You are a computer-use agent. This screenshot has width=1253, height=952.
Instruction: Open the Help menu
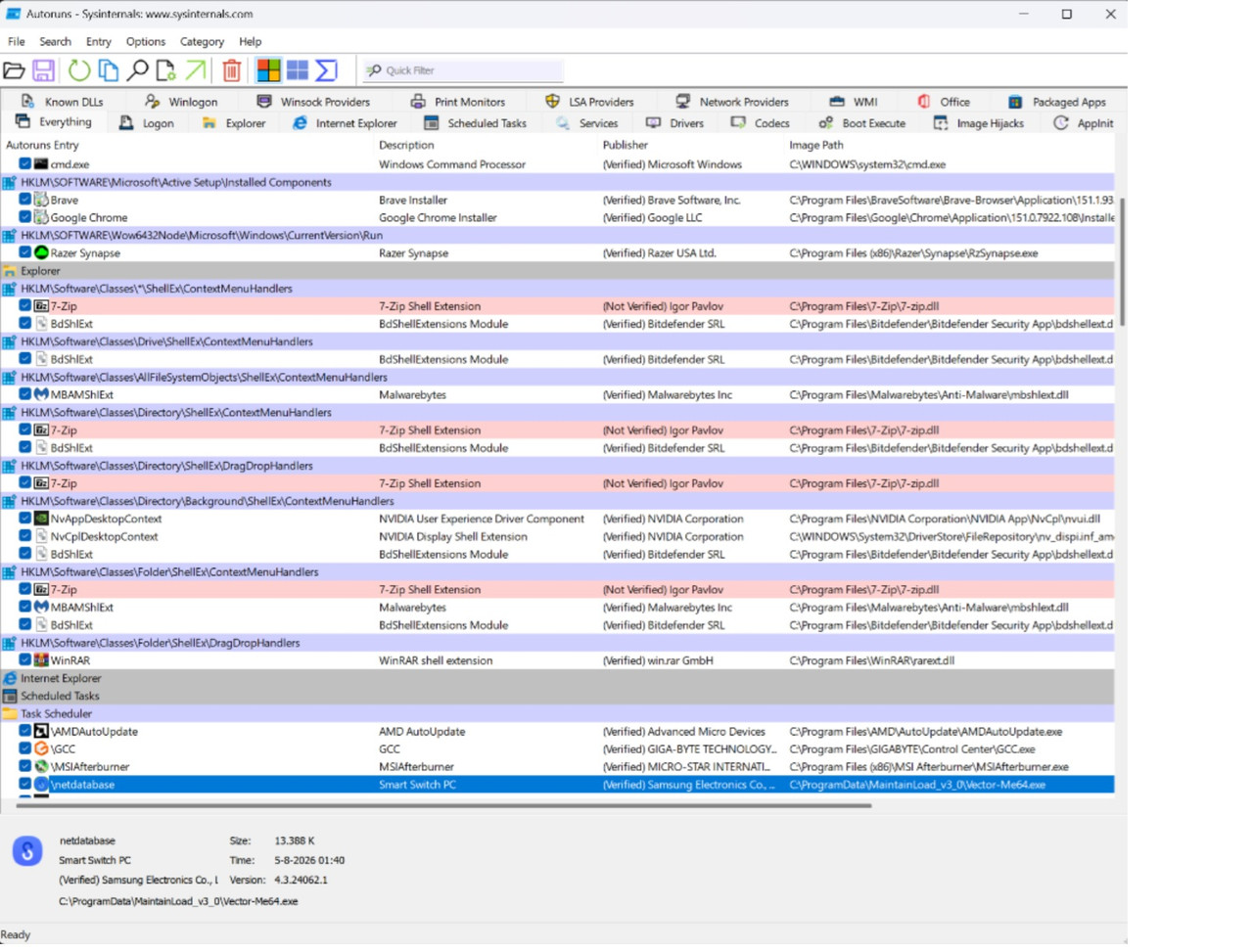click(x=250, y=42)
